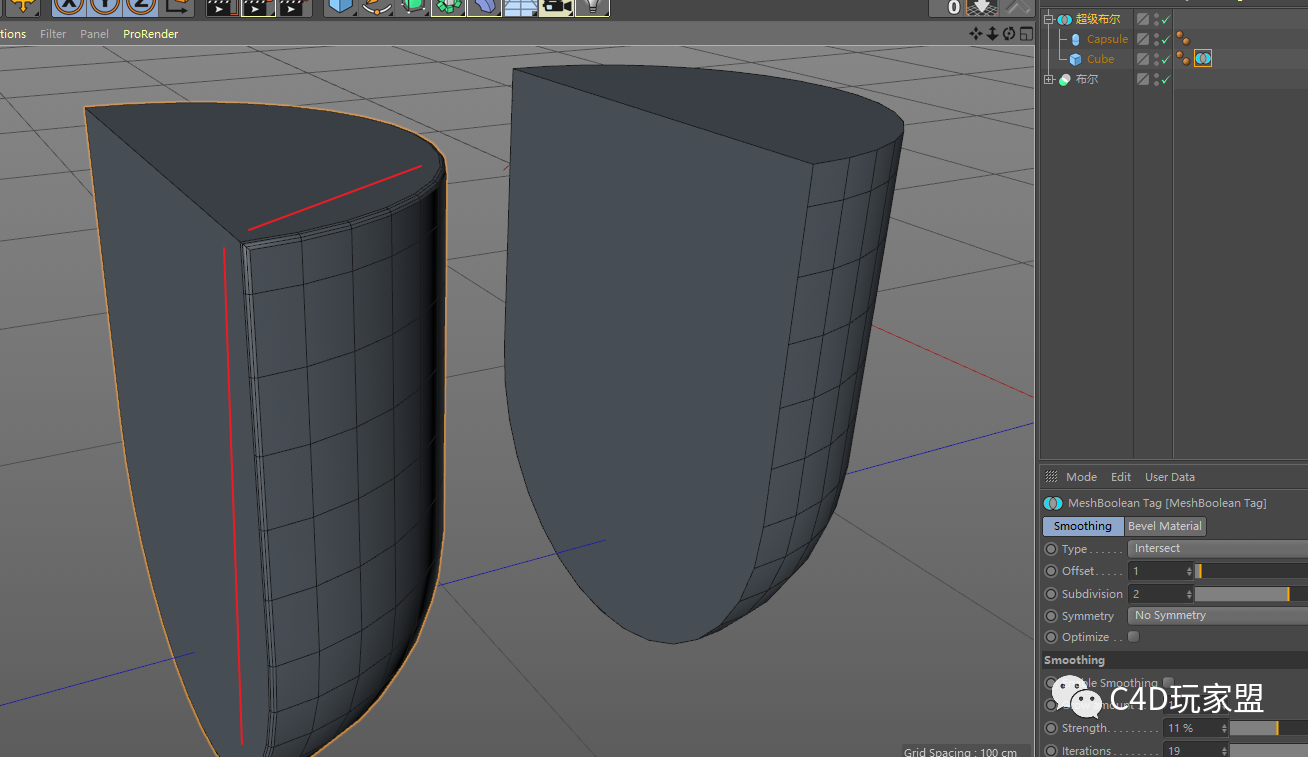Click the Subdivision slider bar

point(1251,594)
